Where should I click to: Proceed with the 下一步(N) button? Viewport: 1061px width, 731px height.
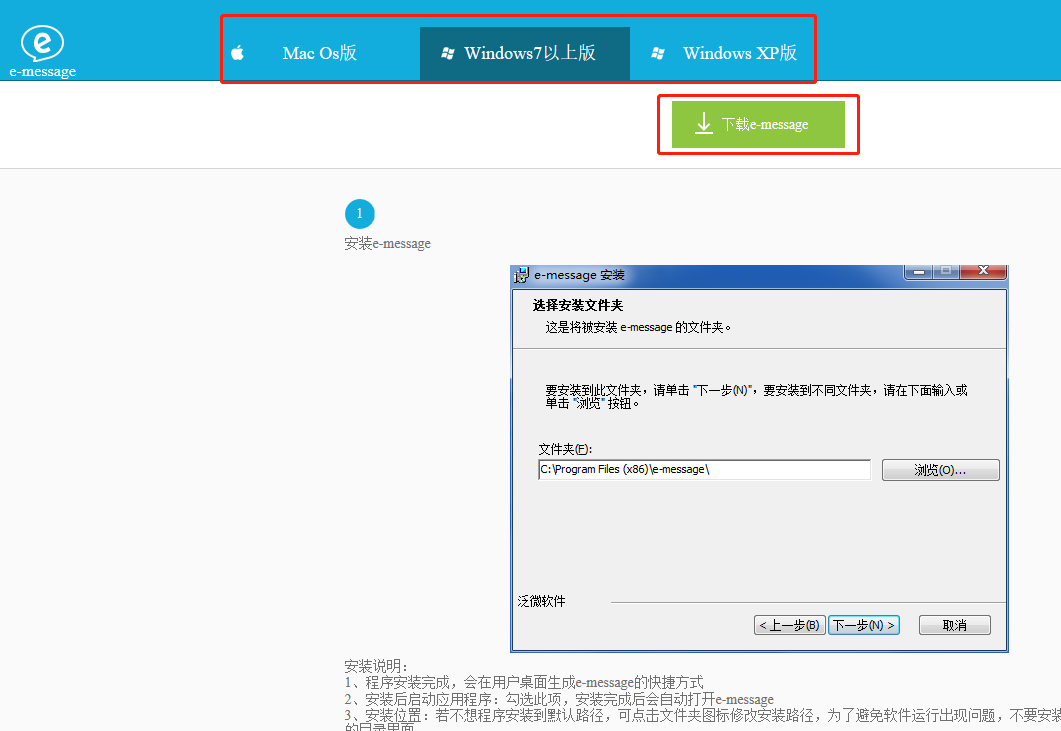[x=864, y=625]
